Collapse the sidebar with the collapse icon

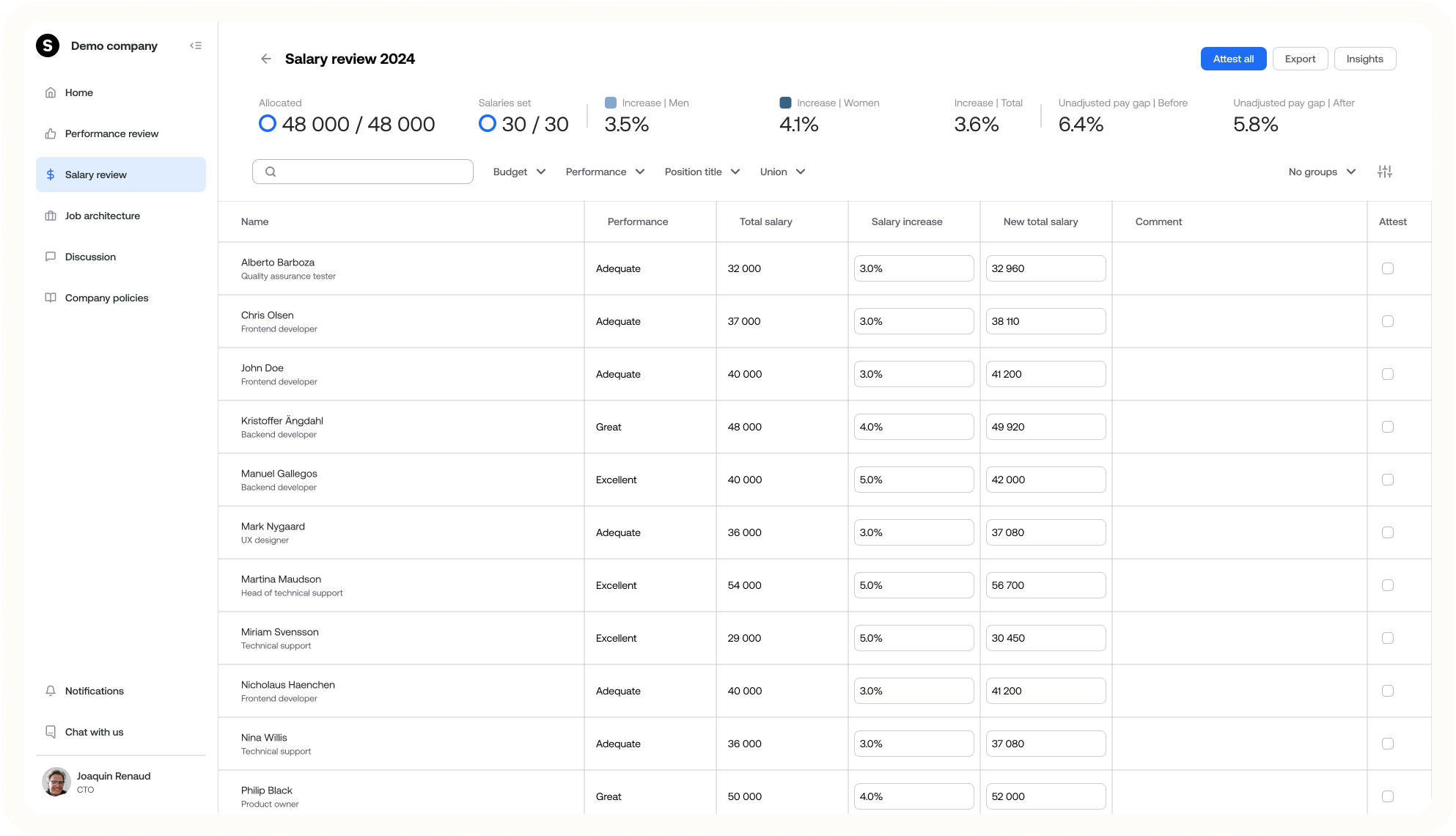coord(196,45)
